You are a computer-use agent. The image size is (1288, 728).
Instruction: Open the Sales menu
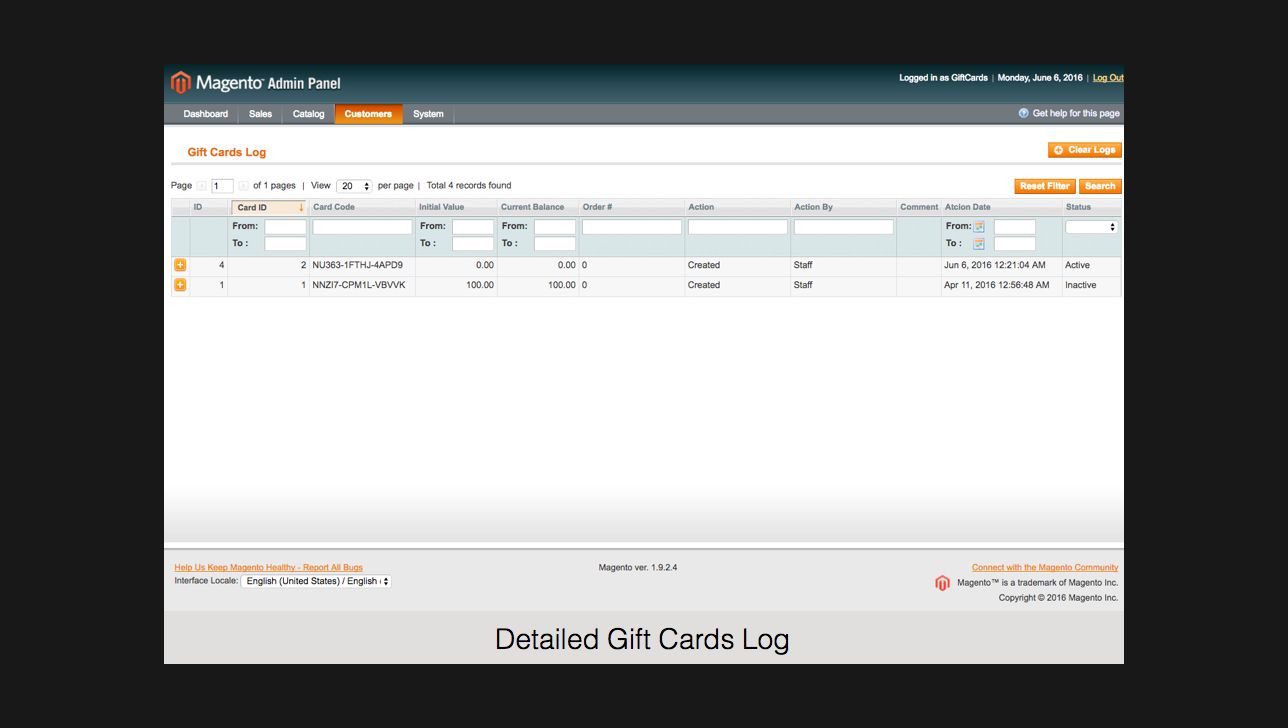[260, 114]
